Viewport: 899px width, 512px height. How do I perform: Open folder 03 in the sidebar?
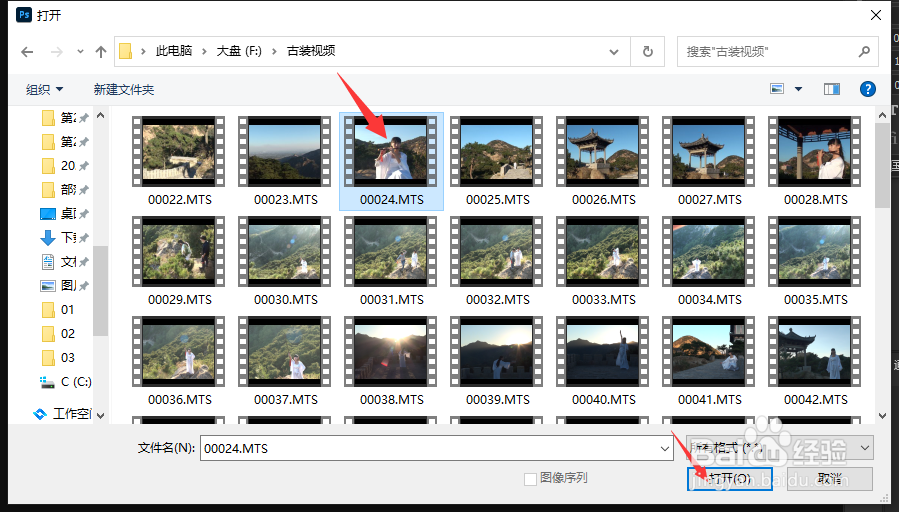pos(58,358)
